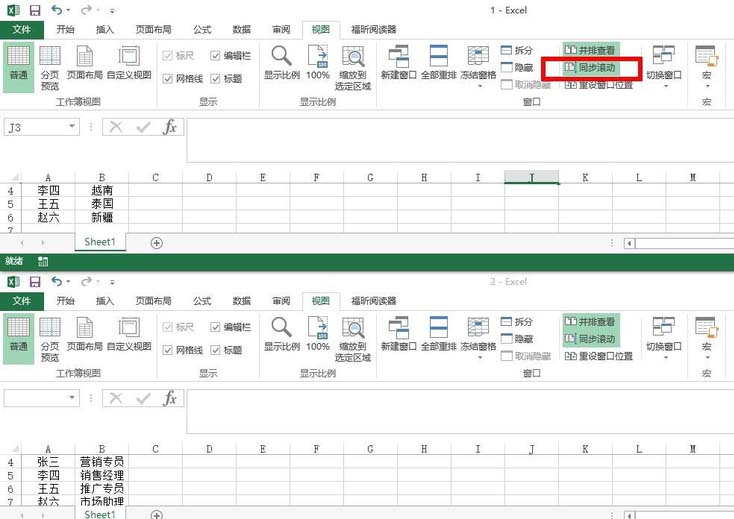Open 文件 menu in bottom window

[22, 301]
